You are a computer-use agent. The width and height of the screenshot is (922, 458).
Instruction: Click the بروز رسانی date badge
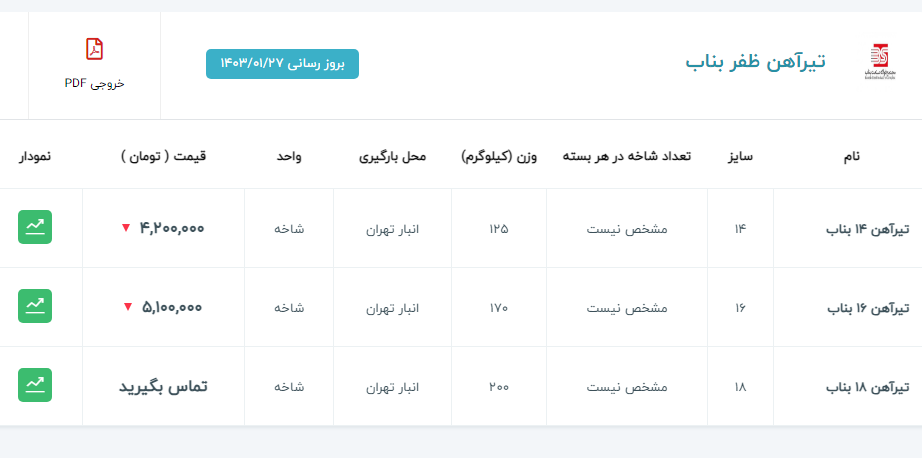tap(282, 64)
